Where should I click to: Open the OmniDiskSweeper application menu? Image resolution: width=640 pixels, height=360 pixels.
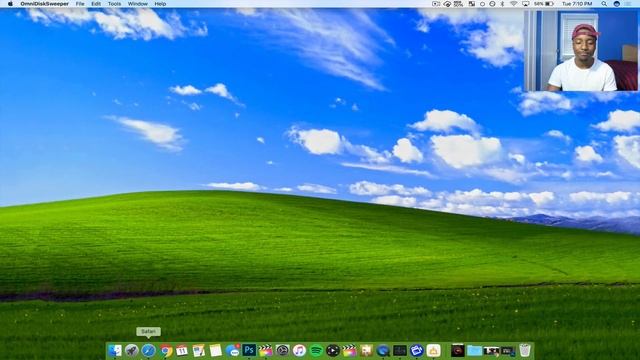(x=44, y=4)
